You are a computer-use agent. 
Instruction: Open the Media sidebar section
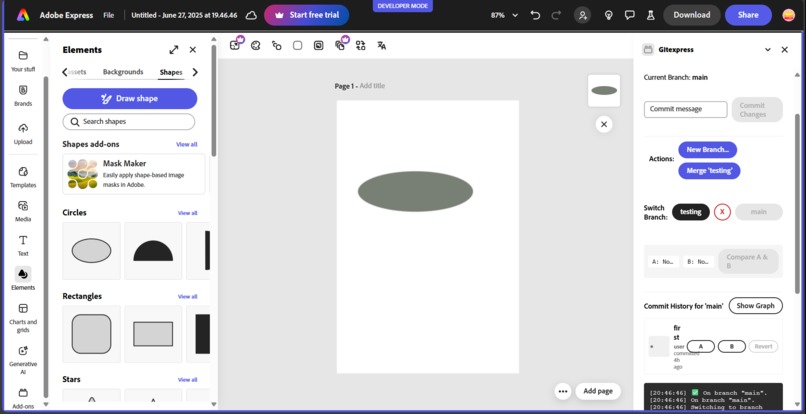point(23,211)
